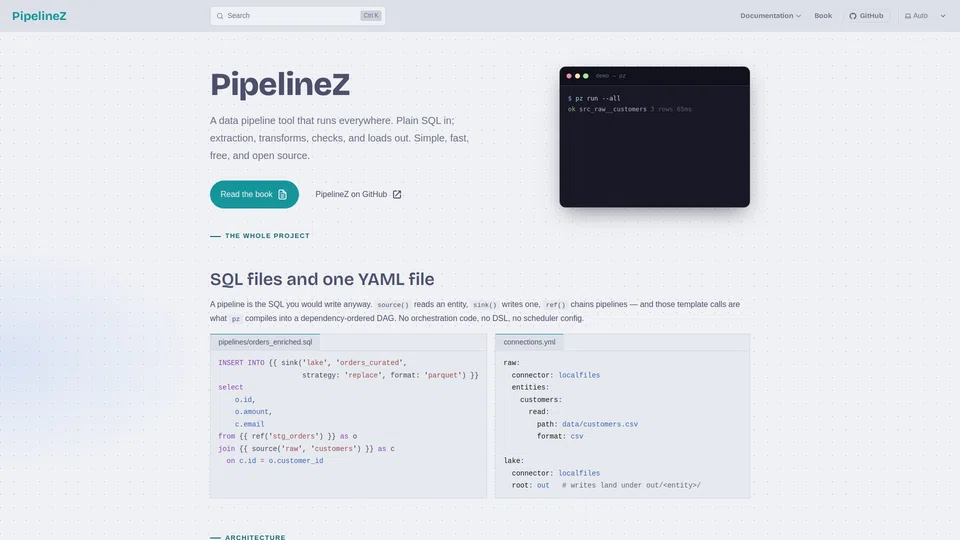Click 'data/customers.csv' path in YAML
This screenshot has height=540, width=960.
tap(599, 424)
